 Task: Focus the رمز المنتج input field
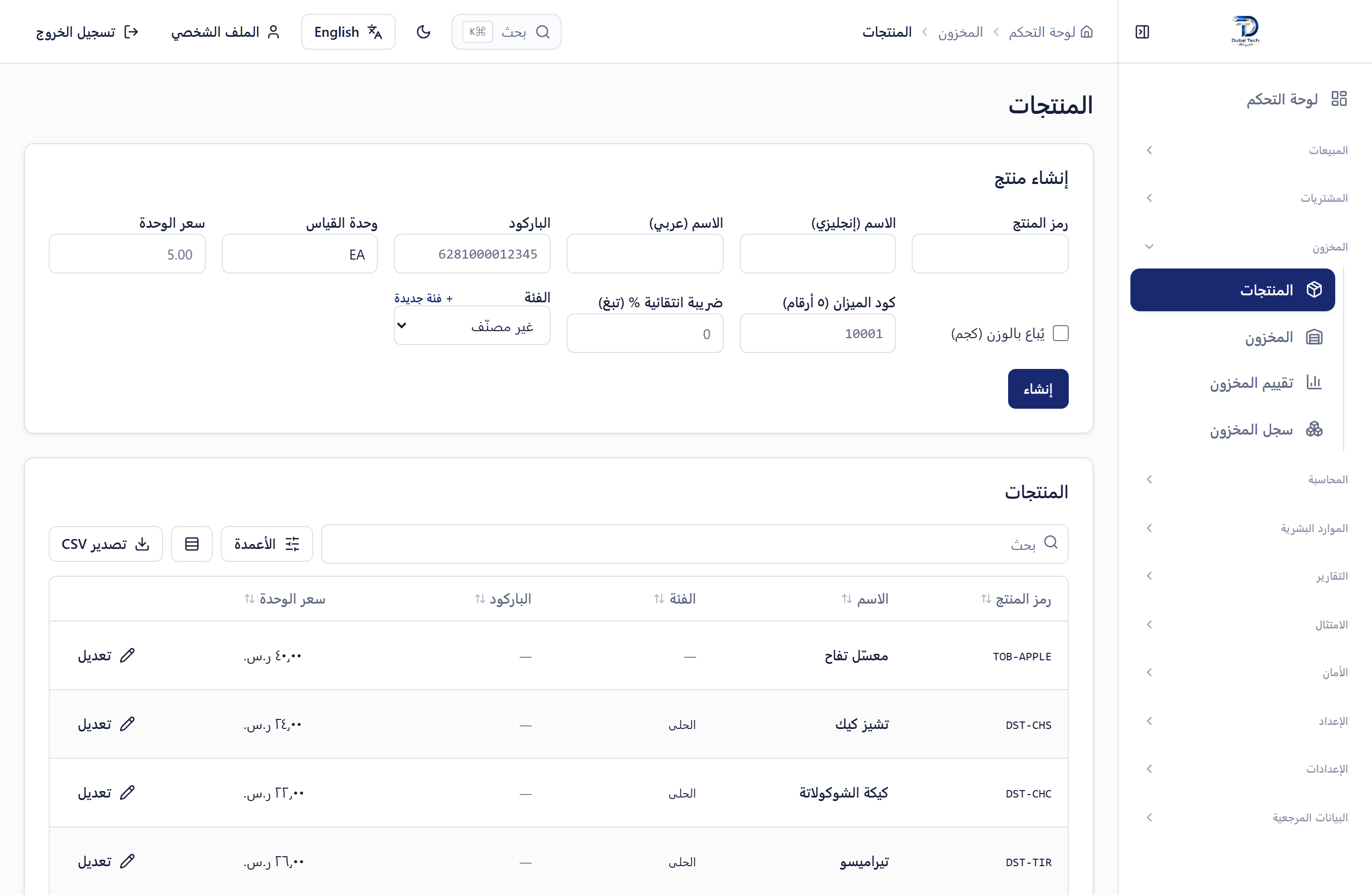tap(990, 254)
